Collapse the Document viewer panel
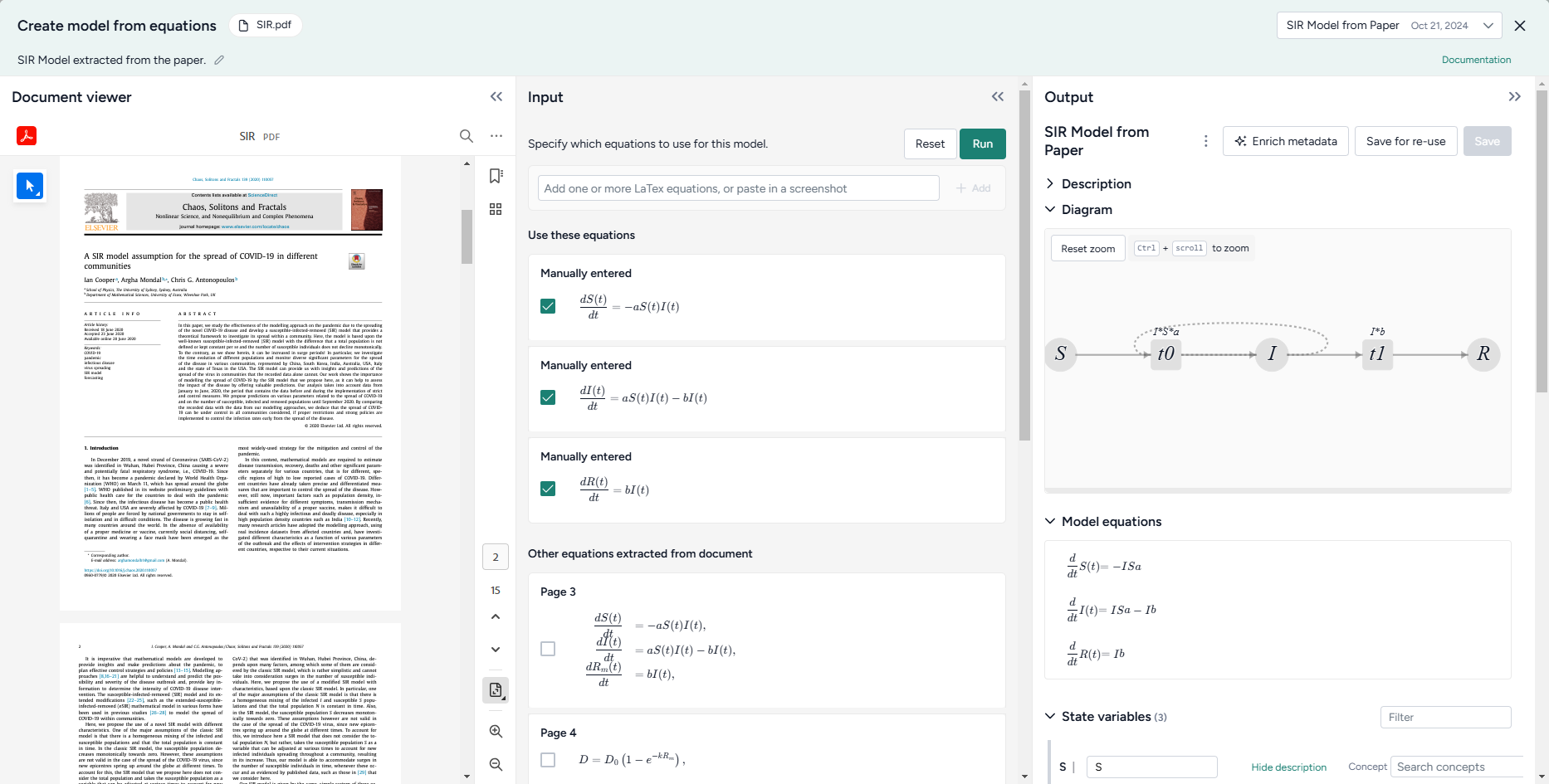1549x784 pixels. tap(496, 97)
